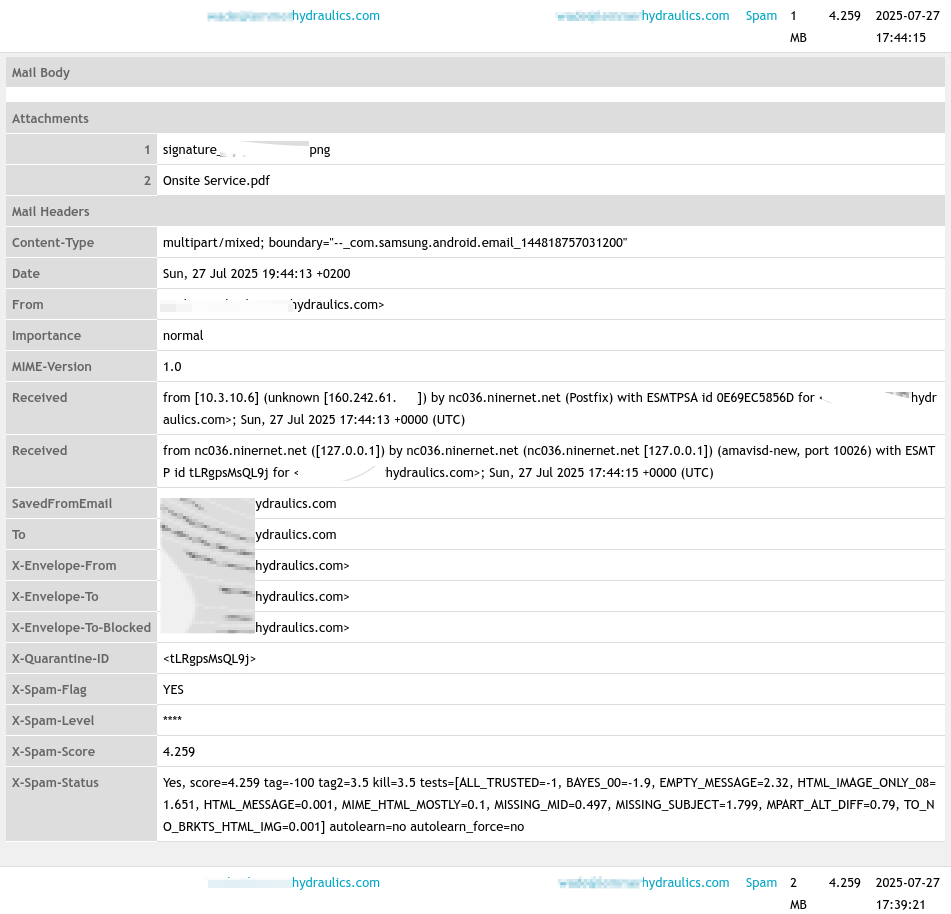Click attachment number 1 cell
Screen dimensions: 951x914
81,149
